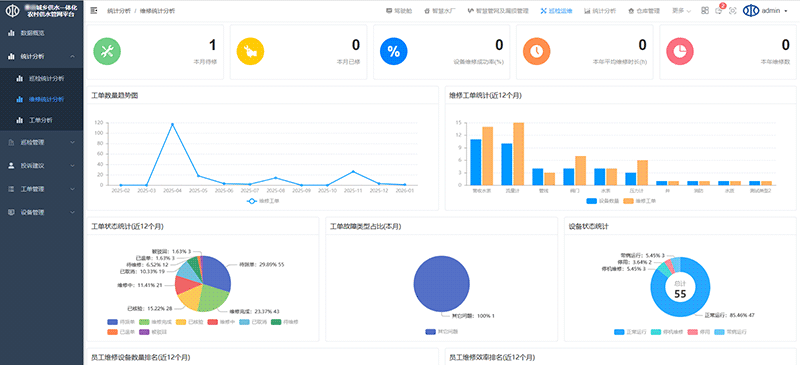Click the admin avatar logo
Viewport: 800px width, 365px height.
751,11
